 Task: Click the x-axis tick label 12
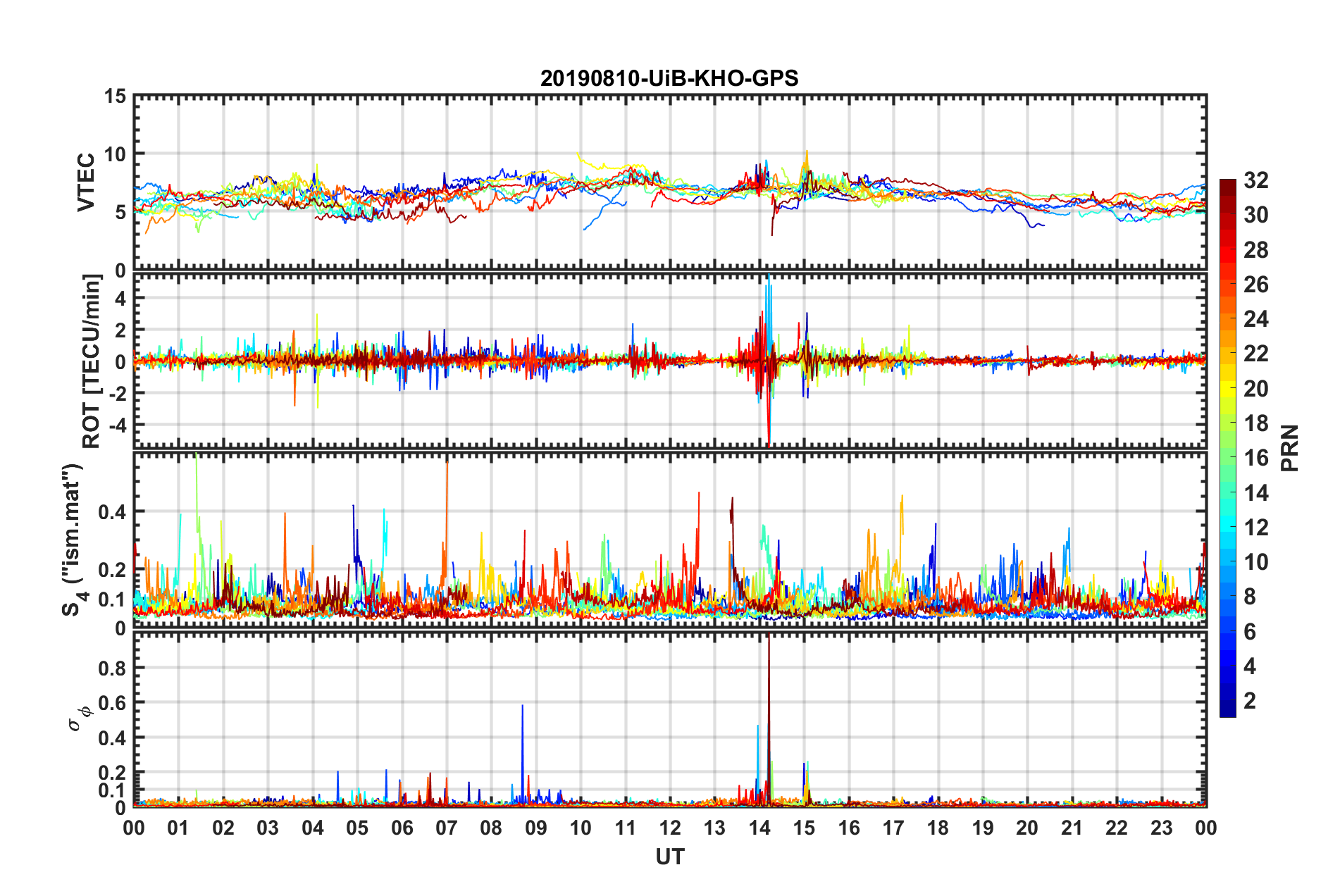(670, 828)
